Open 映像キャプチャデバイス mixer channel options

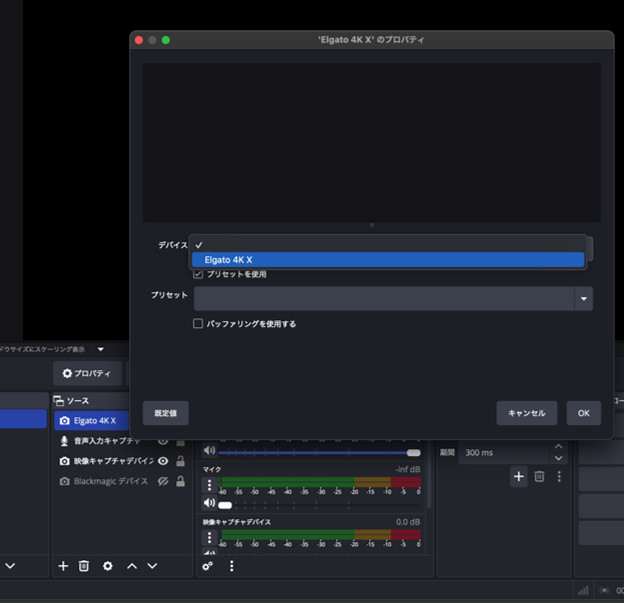tap(209, 537)
